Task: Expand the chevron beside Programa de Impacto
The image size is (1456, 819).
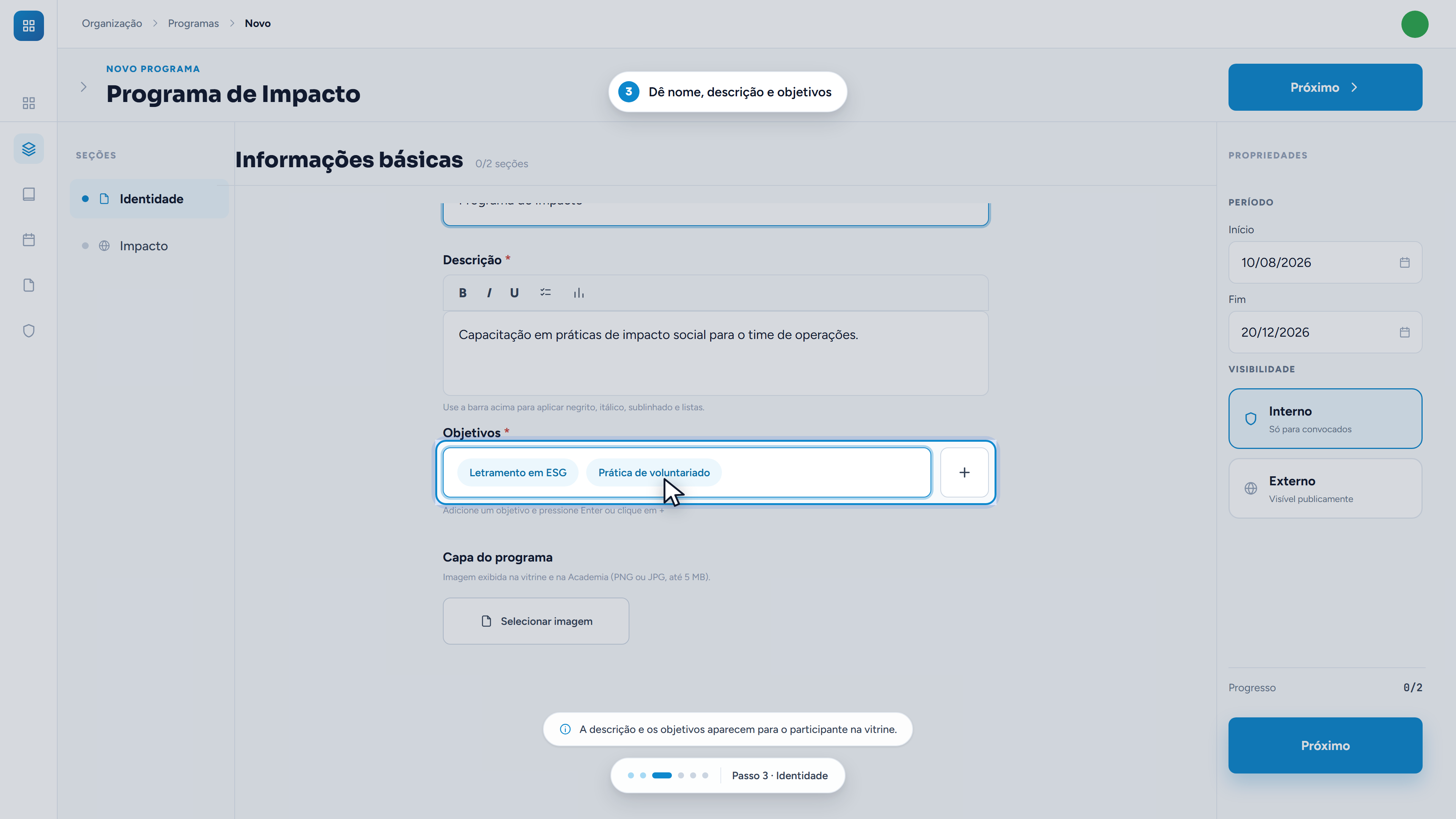Action: 84,86
